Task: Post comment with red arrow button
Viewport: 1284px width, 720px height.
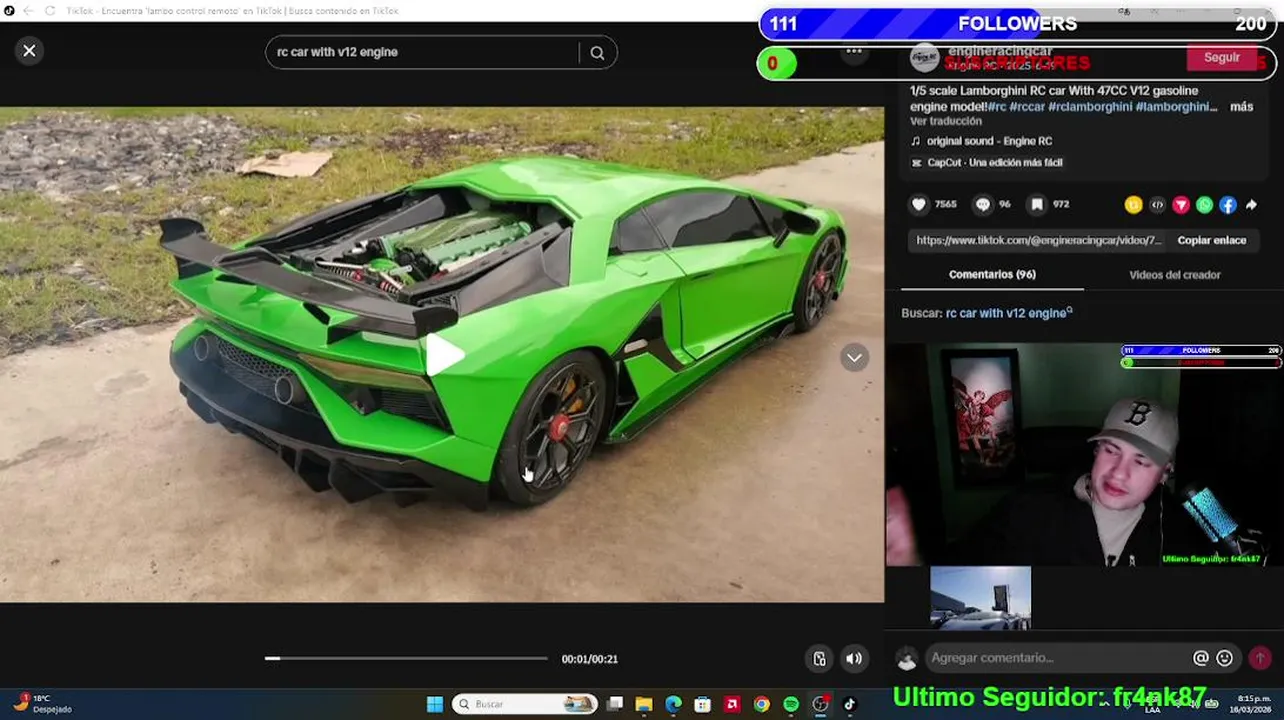Action: (1260, 658)
